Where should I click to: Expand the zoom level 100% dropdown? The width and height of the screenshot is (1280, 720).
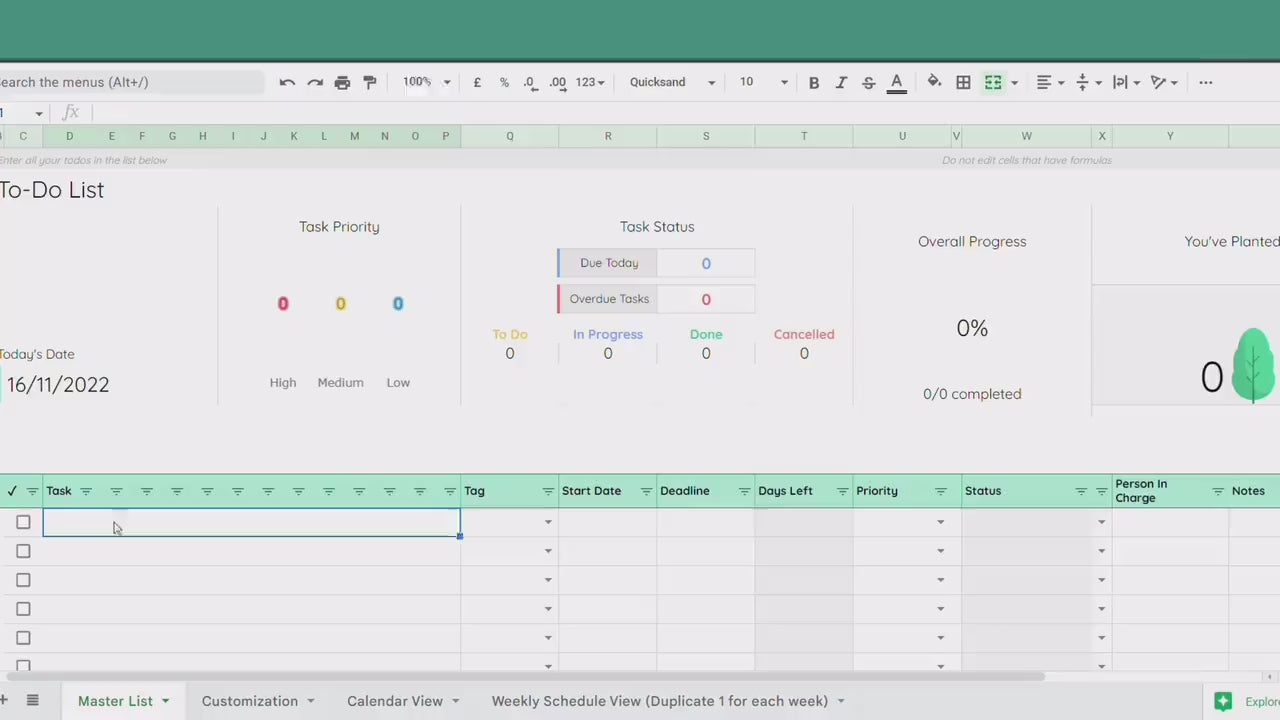pyautogui.click(x=426, y=82)
